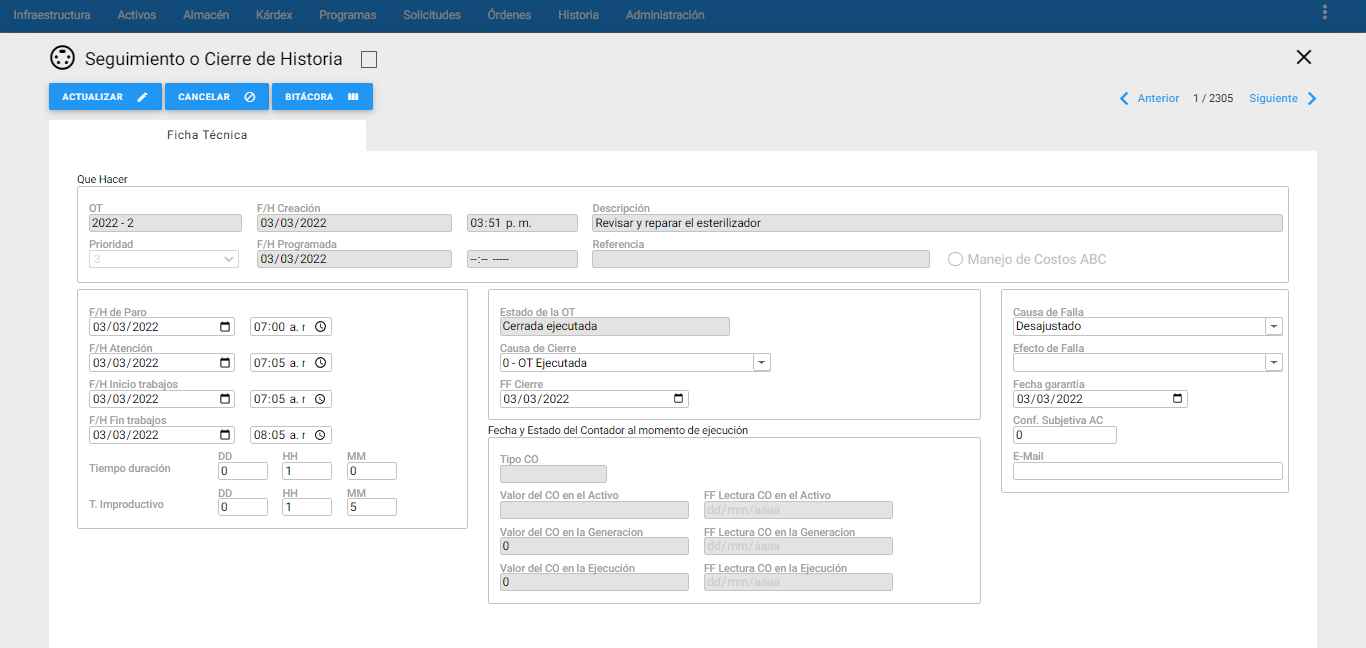Open the Programas menu
The width and height of the screenshot is (1366, 648).
(x=348, y=15)
